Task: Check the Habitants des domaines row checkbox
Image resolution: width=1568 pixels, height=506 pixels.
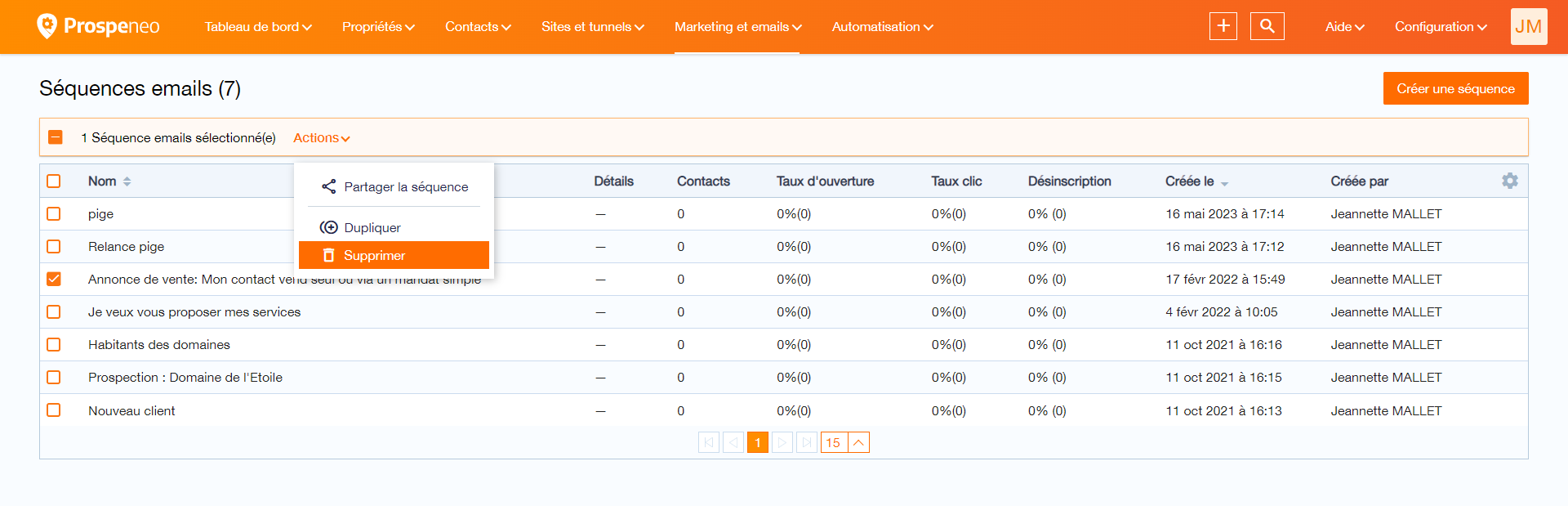Action: tap(54, 344)
